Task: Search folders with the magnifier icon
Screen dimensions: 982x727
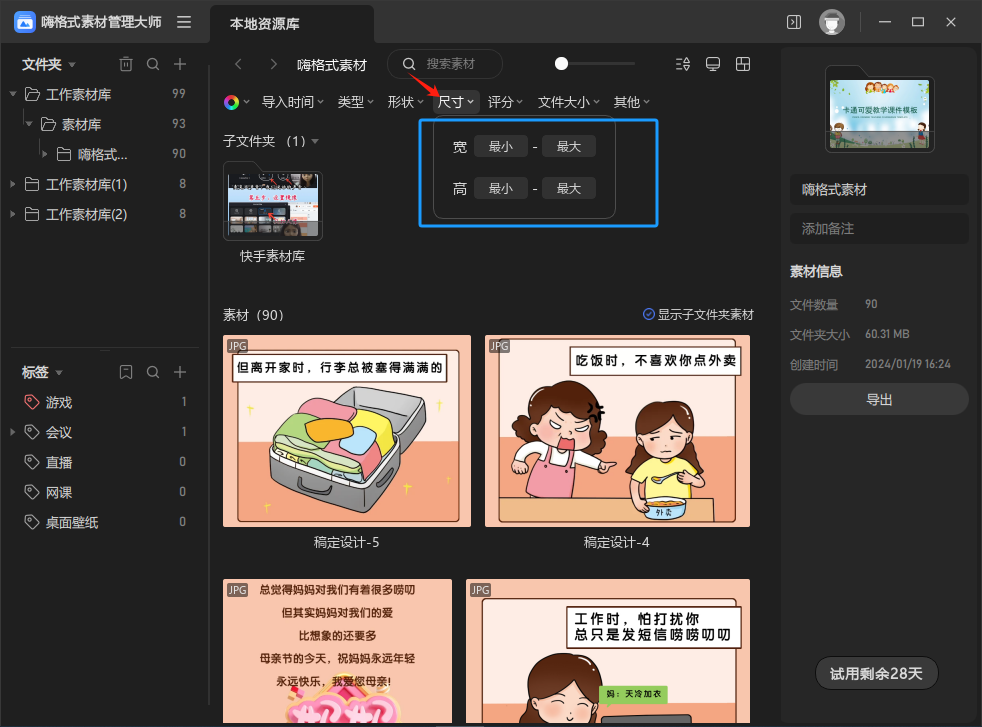Action: [x=153, y=64]
